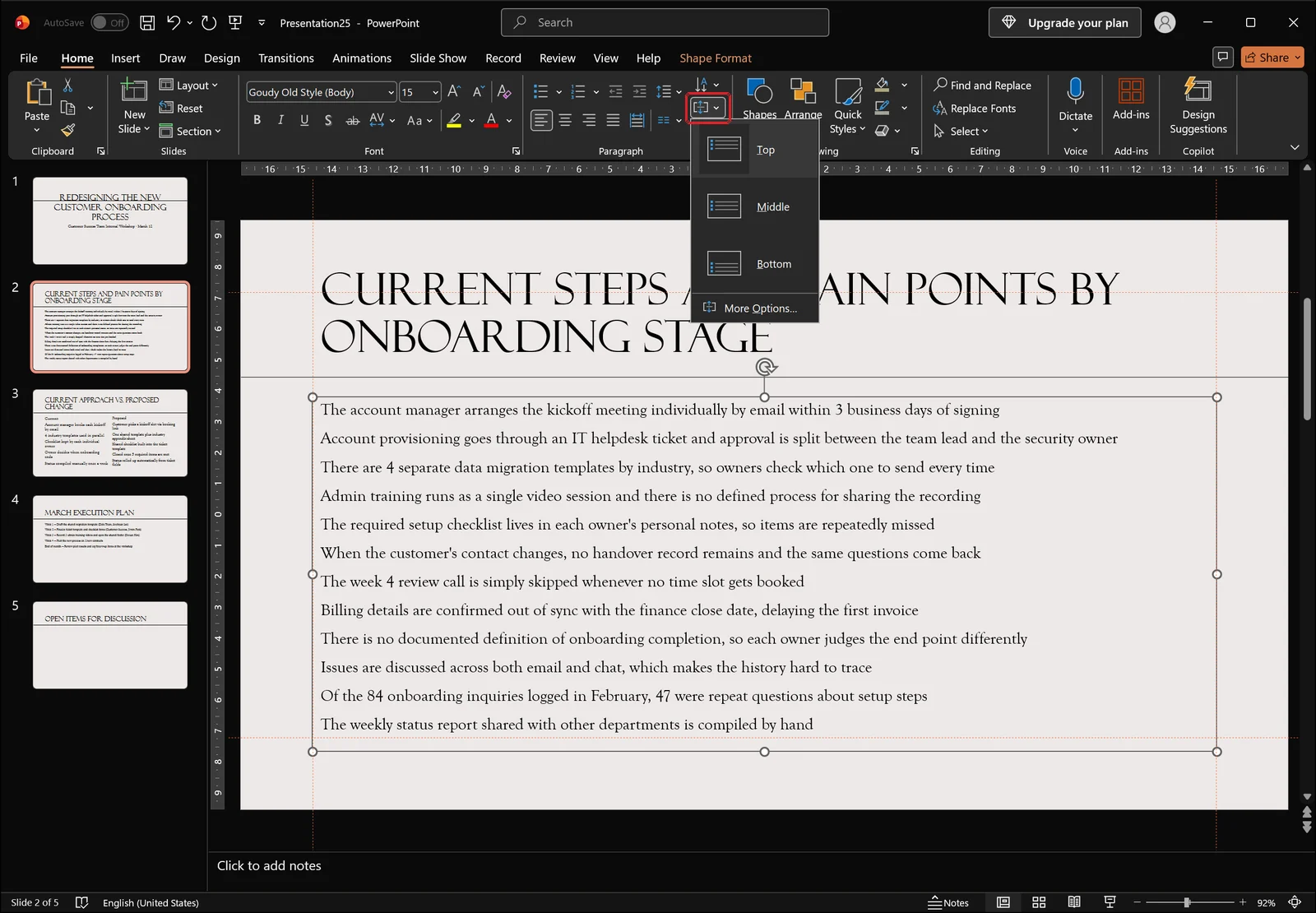The width and height of the screenshot is (1316, 913).
Task: Choose Bottom text alignment option
Action: (755, 264)
